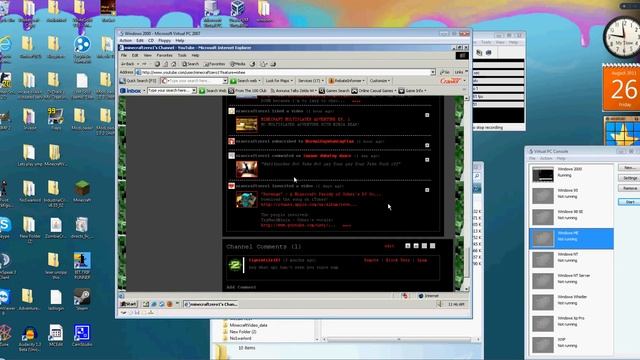Click the Start button in Virtual PC Console
Screen dimensions: 640x360
coord(629,202)
